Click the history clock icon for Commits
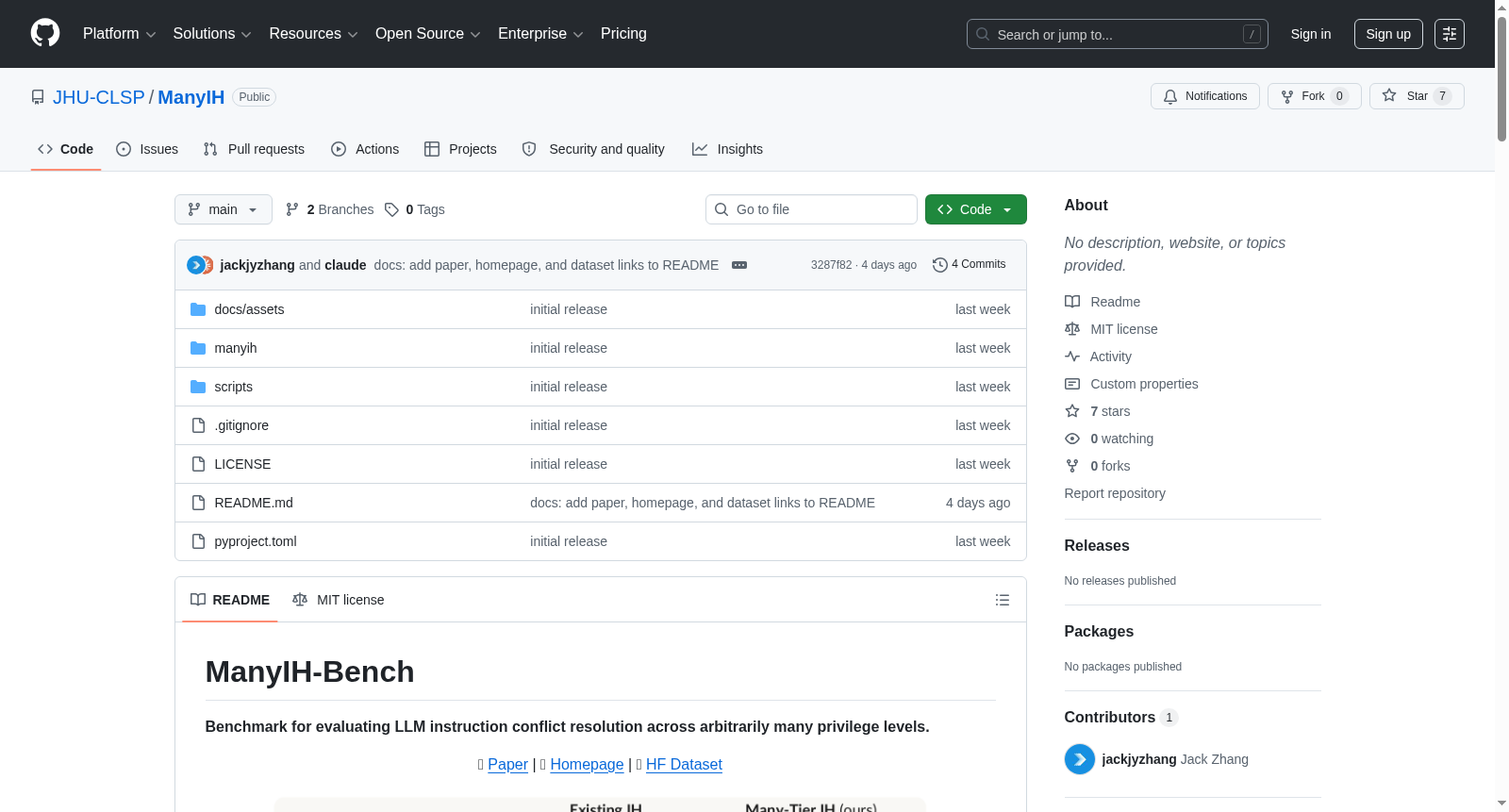Screen dimensions: 1509x812 (939, 265)
